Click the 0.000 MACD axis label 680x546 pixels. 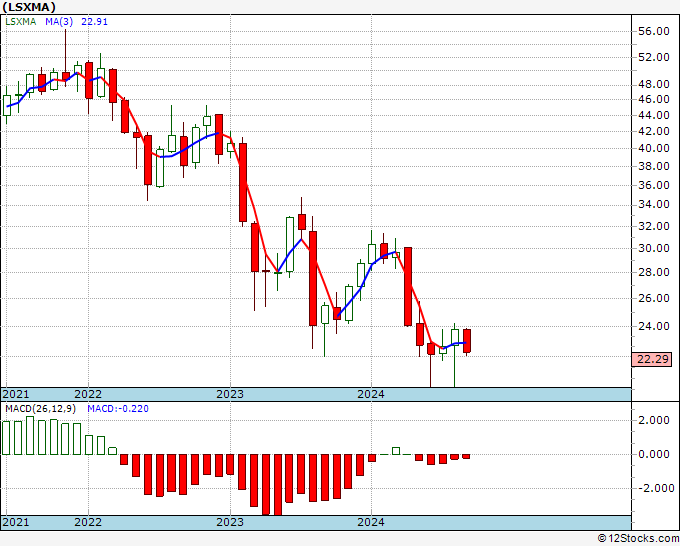pos(654,454)
